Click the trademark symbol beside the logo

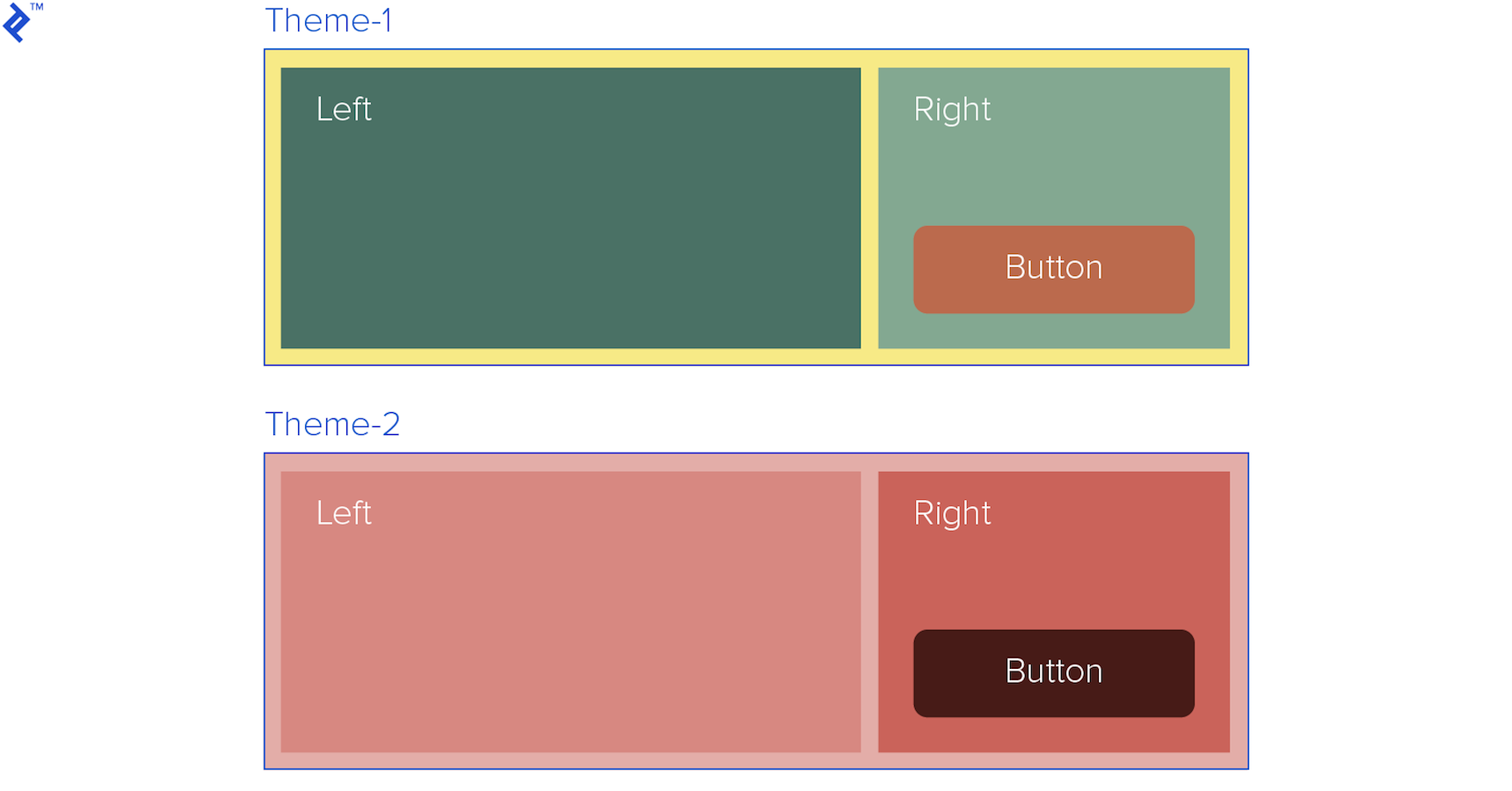38,8
